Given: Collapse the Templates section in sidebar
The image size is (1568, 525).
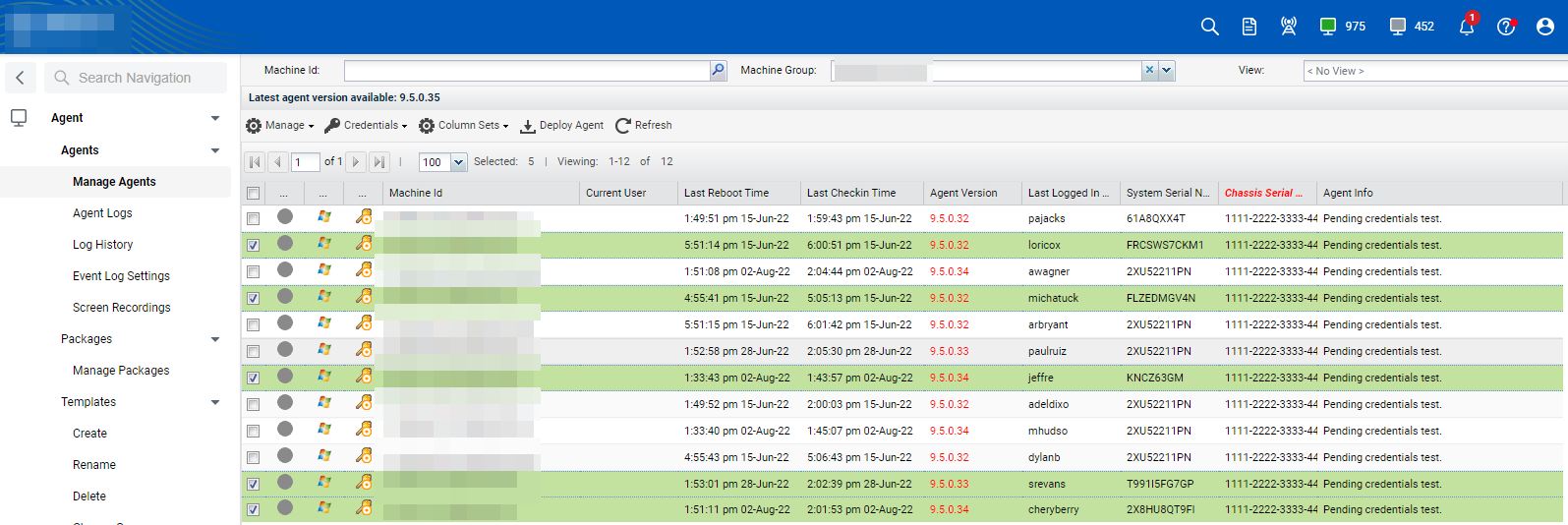Looking at the screenshot, I should pos(215,402).
